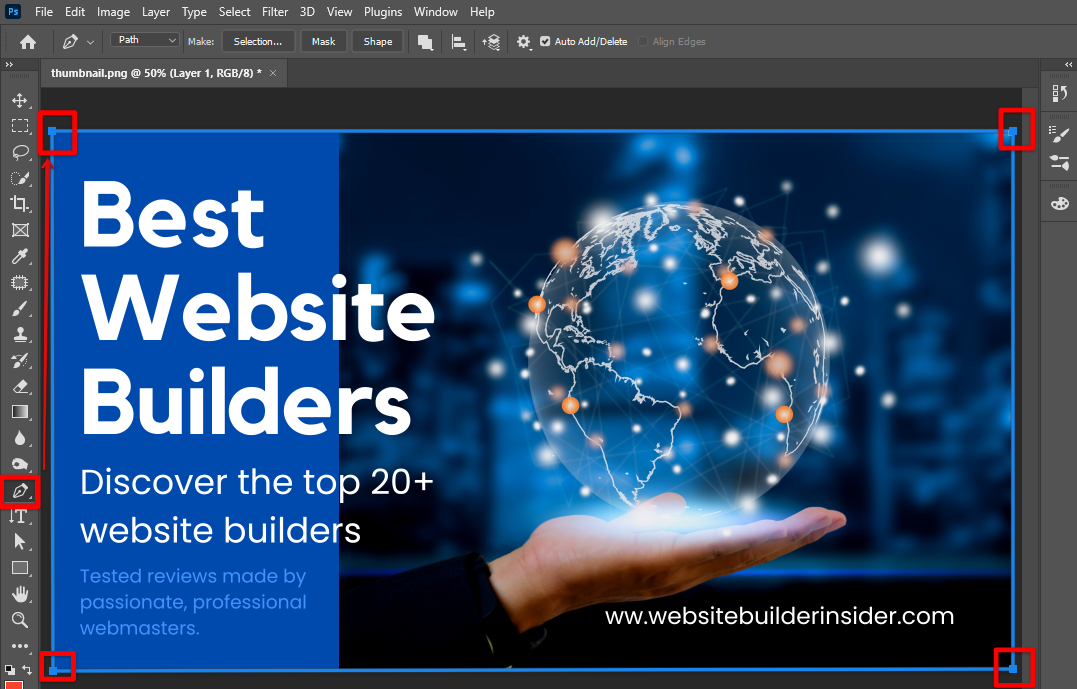Expand the right panel dock arrows

click(x=1068, y=64)
